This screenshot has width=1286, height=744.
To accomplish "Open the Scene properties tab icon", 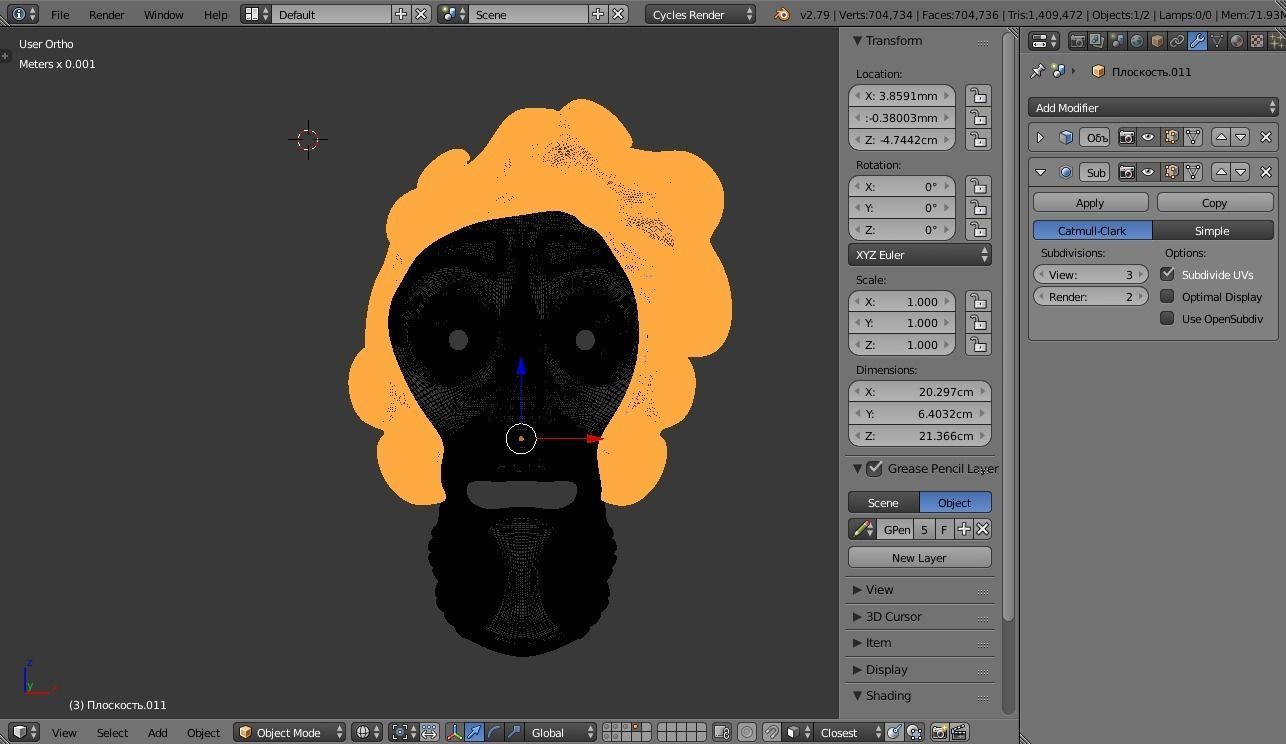I will click(x=1117, y=41).
